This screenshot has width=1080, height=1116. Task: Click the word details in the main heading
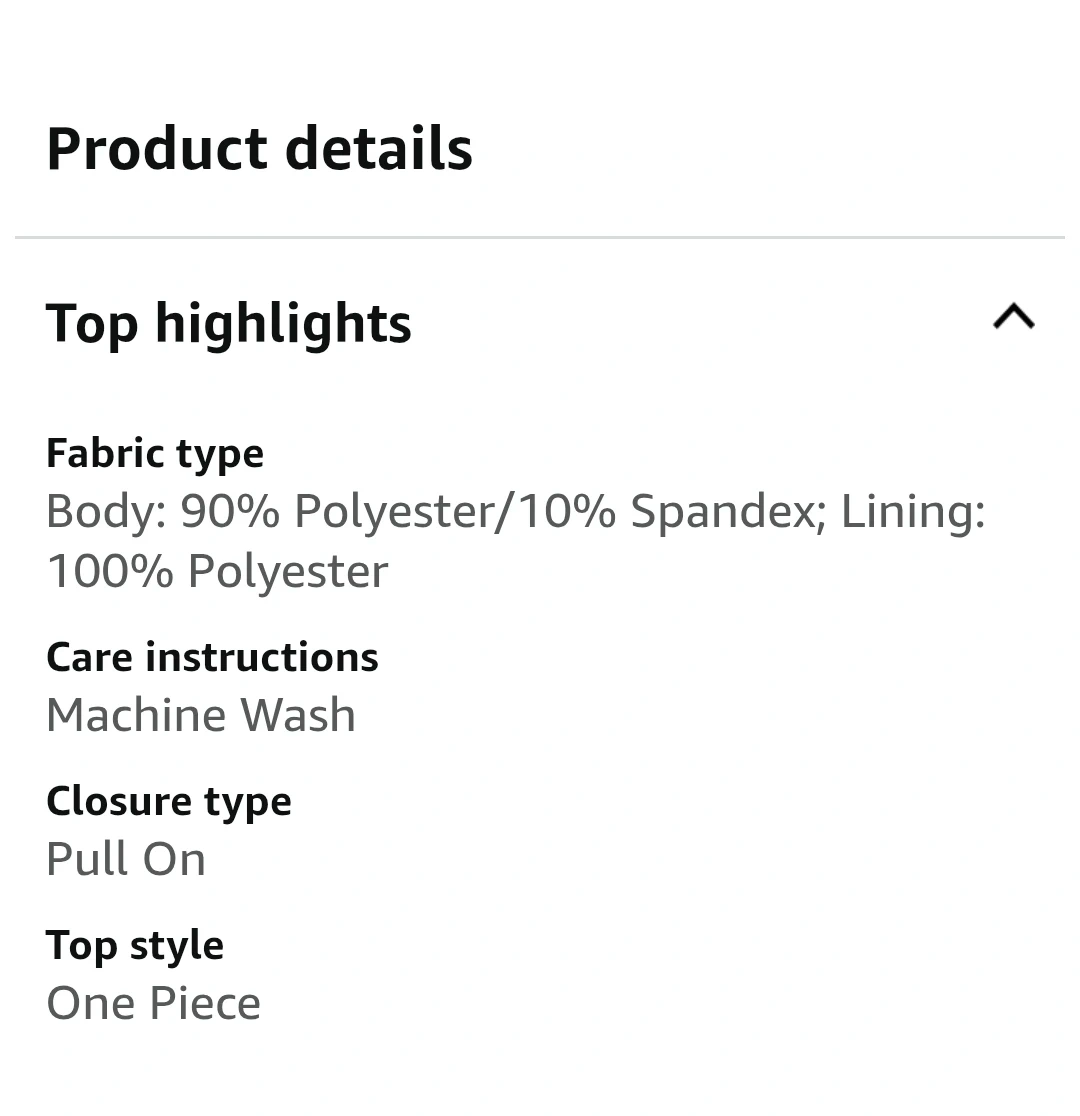[378, 149]
